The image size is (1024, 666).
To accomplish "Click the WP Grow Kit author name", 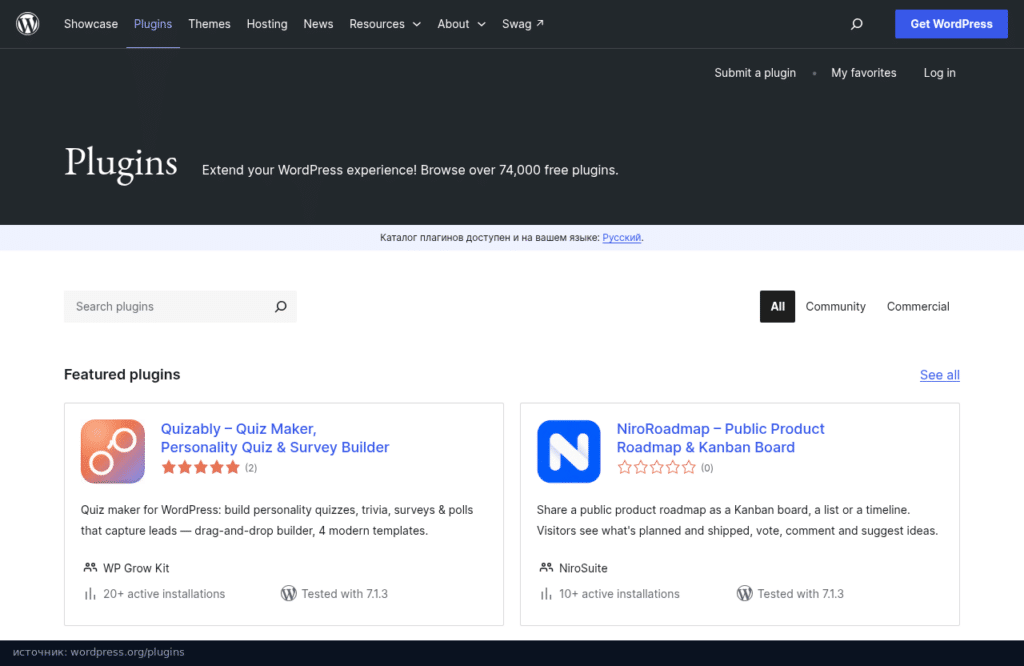I will pyautogui.click(x=136, y=568).
